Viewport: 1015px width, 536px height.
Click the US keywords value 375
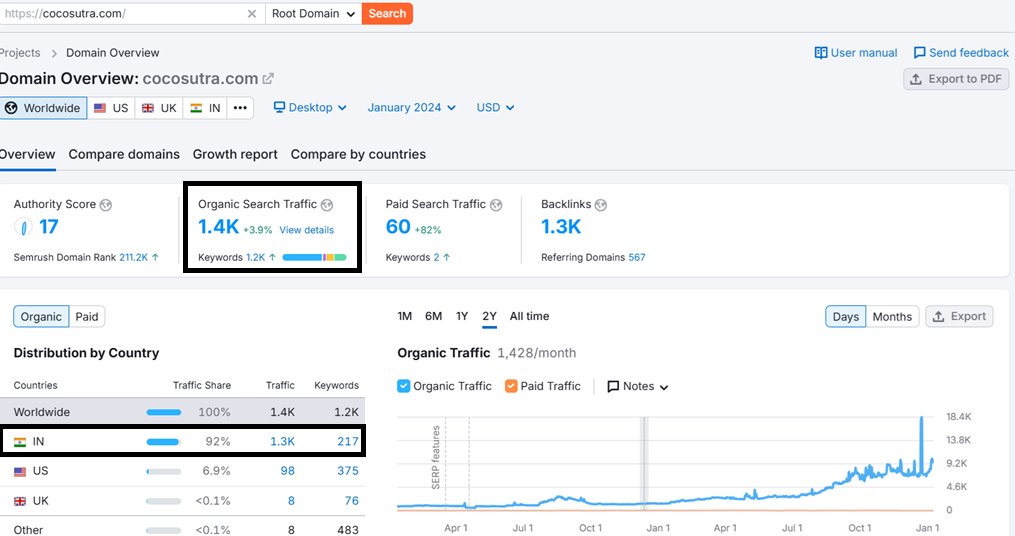(348, 471)
